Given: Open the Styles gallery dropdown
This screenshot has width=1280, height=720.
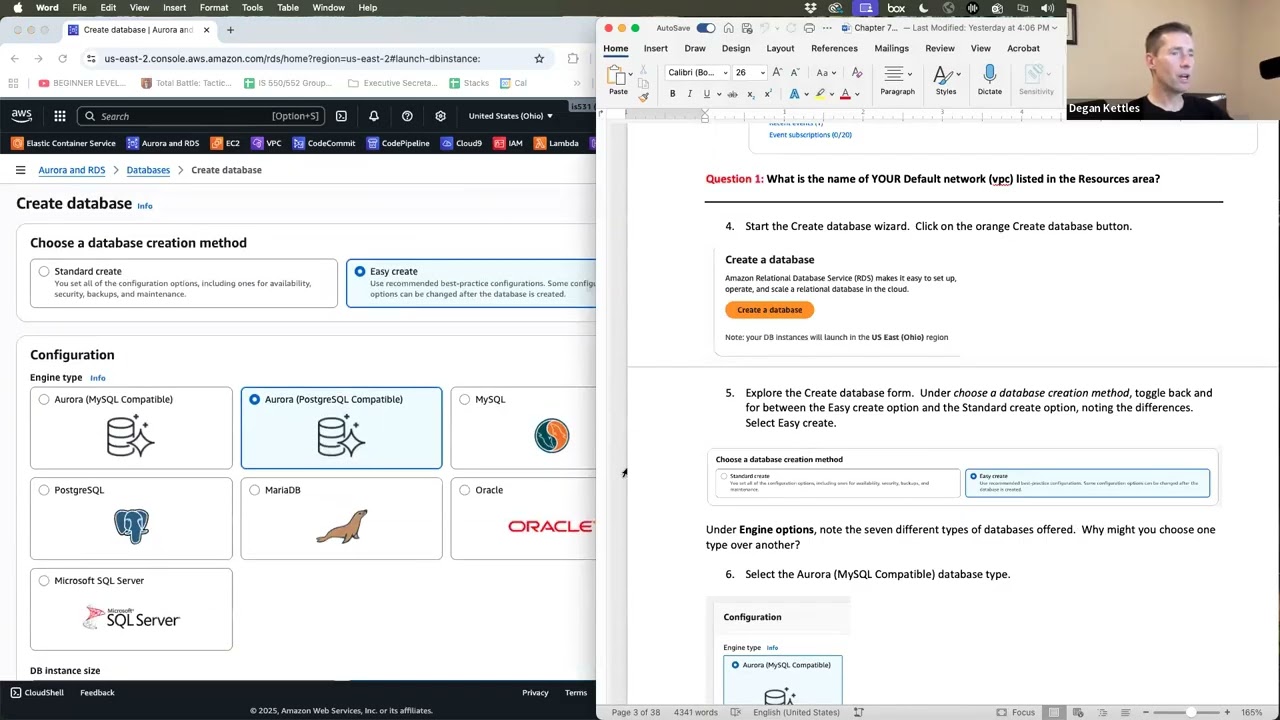Looking at the screenshot, I should point(945,80).
